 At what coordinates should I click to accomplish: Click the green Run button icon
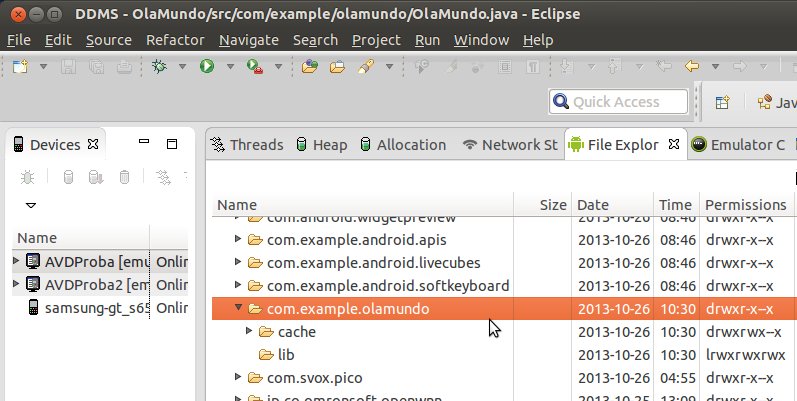[x=207, y=67]
